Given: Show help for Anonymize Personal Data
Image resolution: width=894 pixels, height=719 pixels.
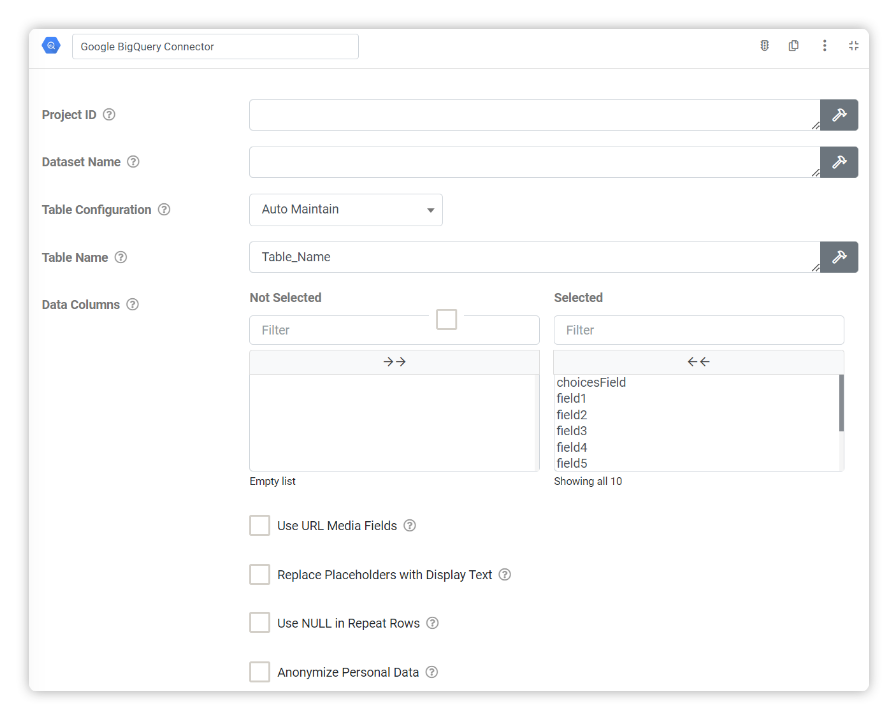Looking at the screenshot, I should (x=432, y=672).
